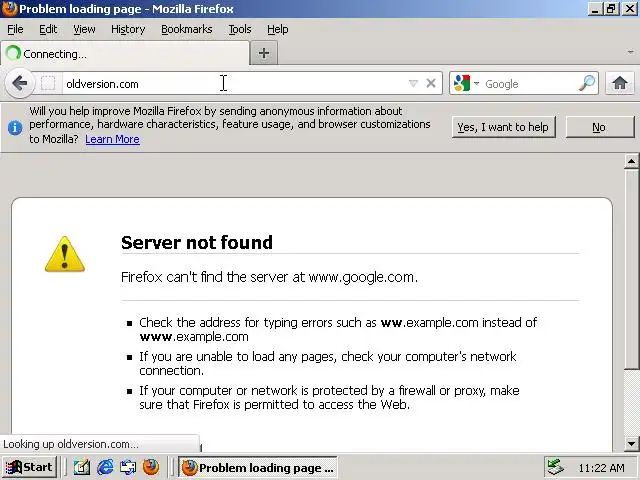Click the magnifying glass search icon
Image resolution: width=640 pixels, height=480 pixels.
(587, 83)
